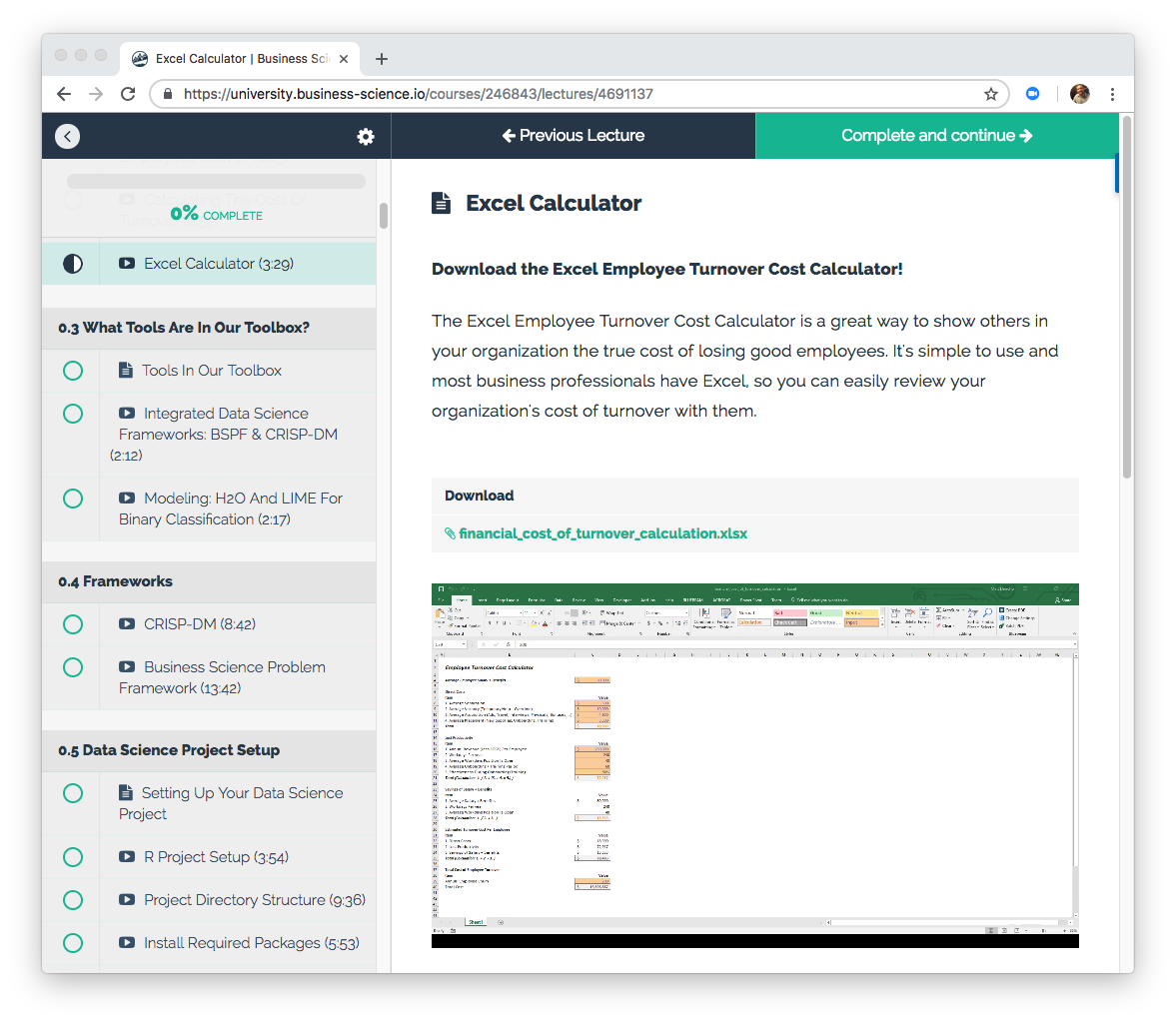The height and width of the screenshot is (1023, 1176).
Task: Toggle completion circle for Install Required Packages
Action: (73, 943)
